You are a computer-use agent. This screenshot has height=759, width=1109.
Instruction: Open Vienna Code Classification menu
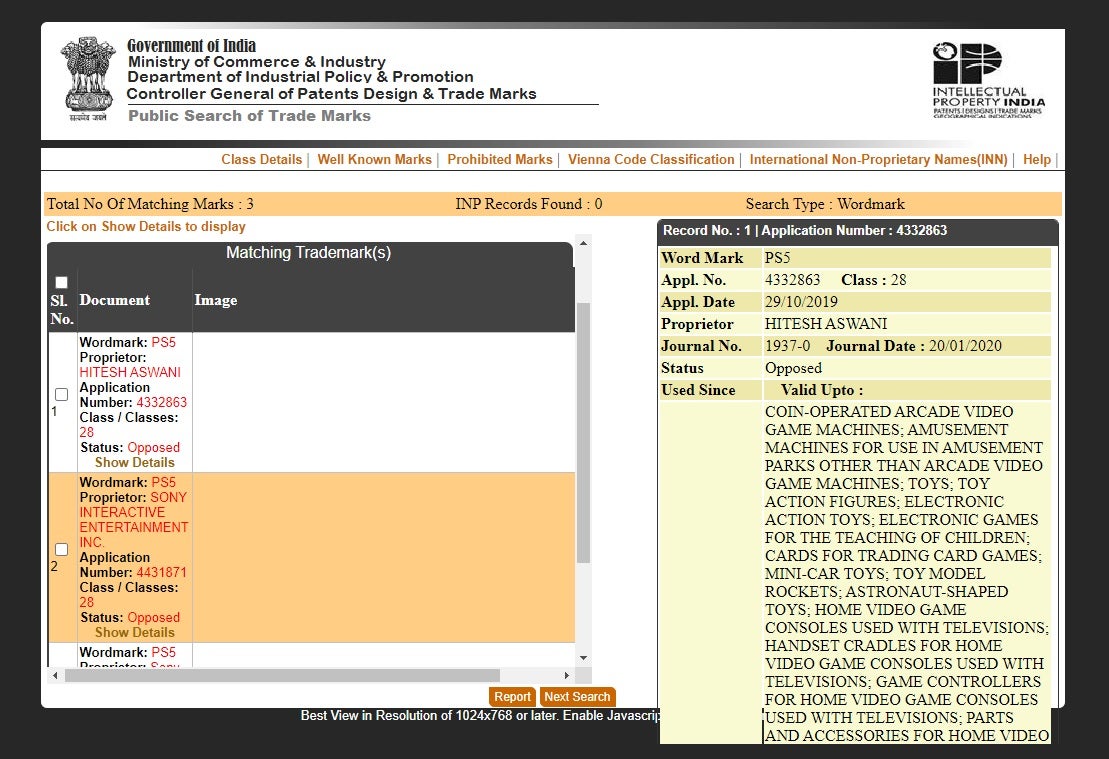coord(651,159)
